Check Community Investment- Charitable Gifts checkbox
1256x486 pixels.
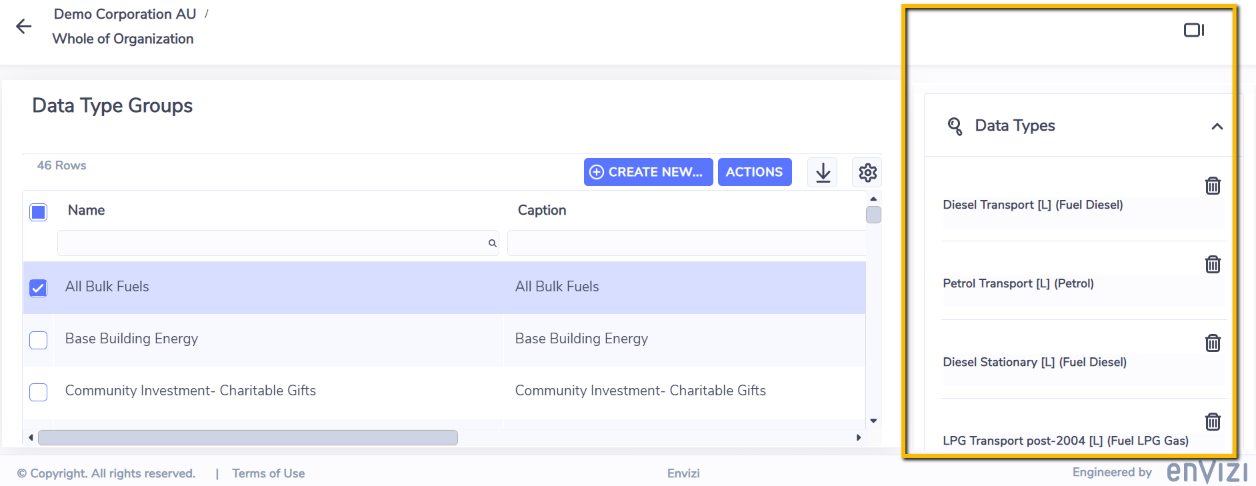[38, 392]
